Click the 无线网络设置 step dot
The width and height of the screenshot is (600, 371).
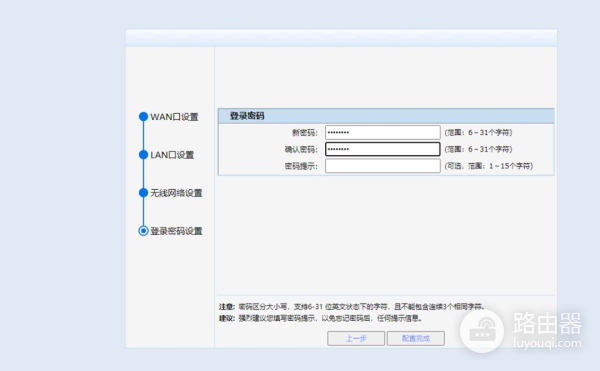coord(143,193)
